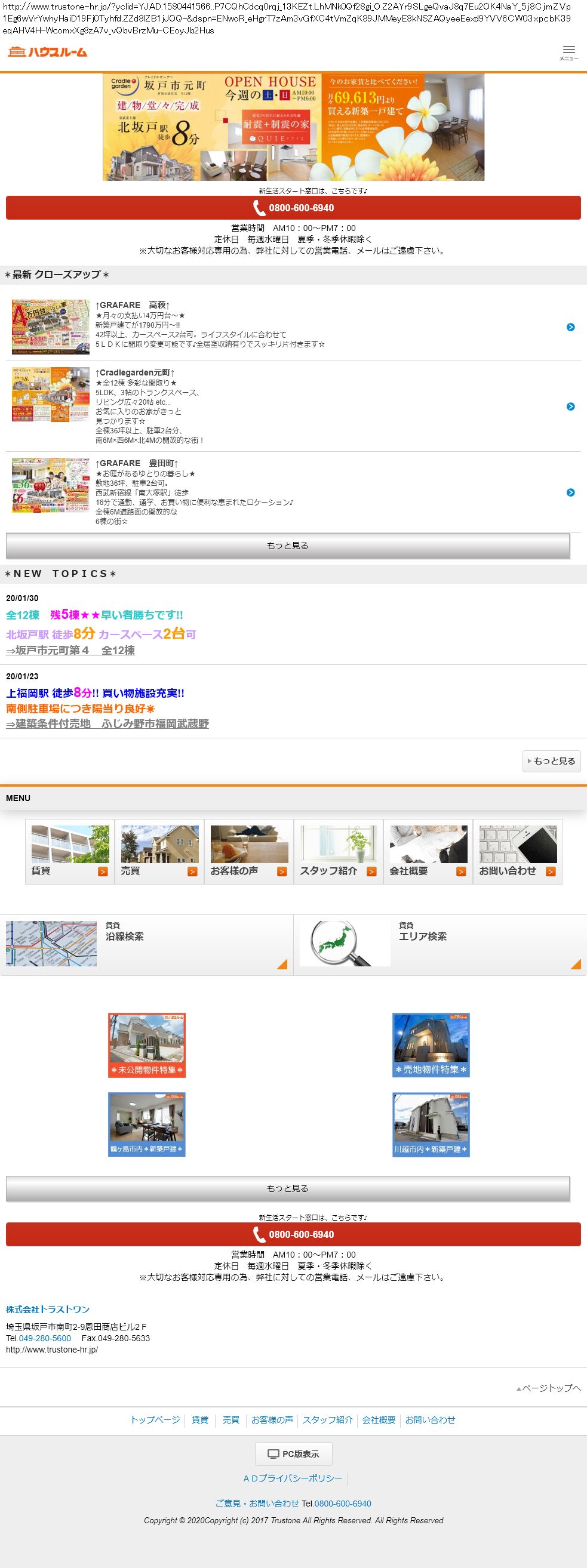Click orange arrow icon on 賃貸 tile
Screen dimensions: 587x1568
[x=103, y=871]
